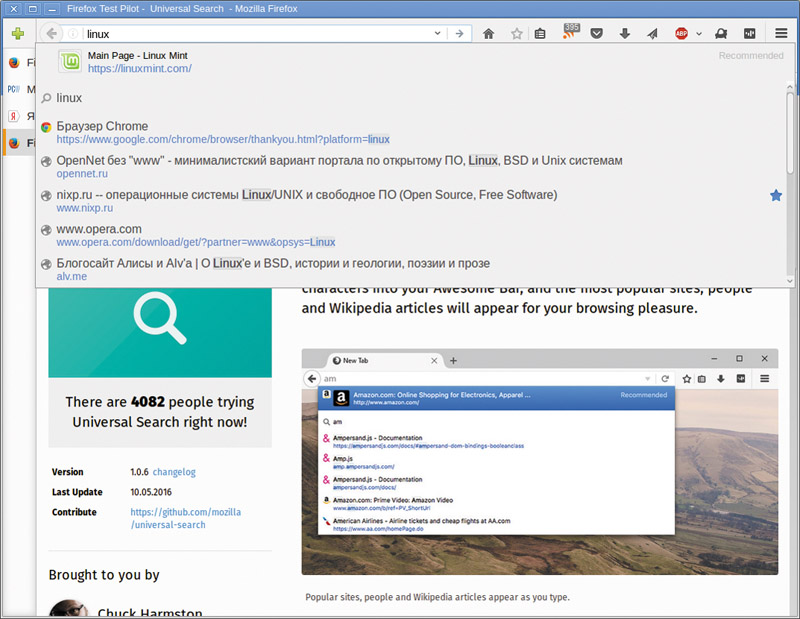Select the 'Браузер Chrome' result title
This screenshot has width=800, height=619.
[x=102, y=126]
